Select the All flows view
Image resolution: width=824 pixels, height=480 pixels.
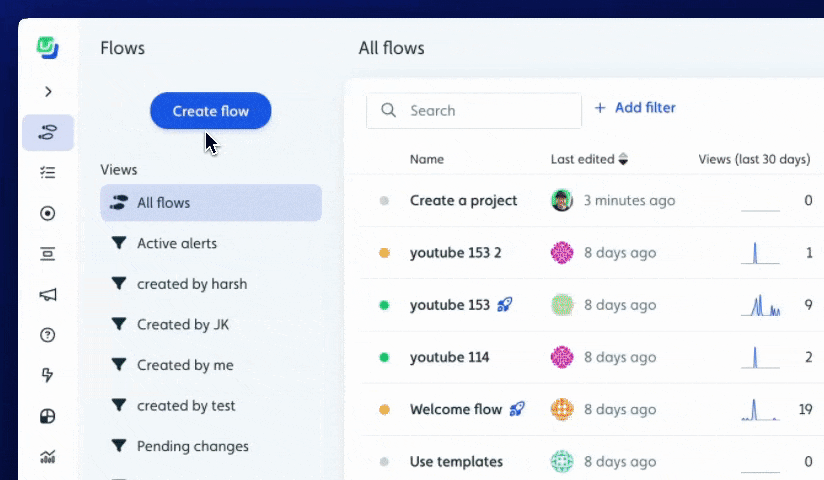(x=211, y=202)
